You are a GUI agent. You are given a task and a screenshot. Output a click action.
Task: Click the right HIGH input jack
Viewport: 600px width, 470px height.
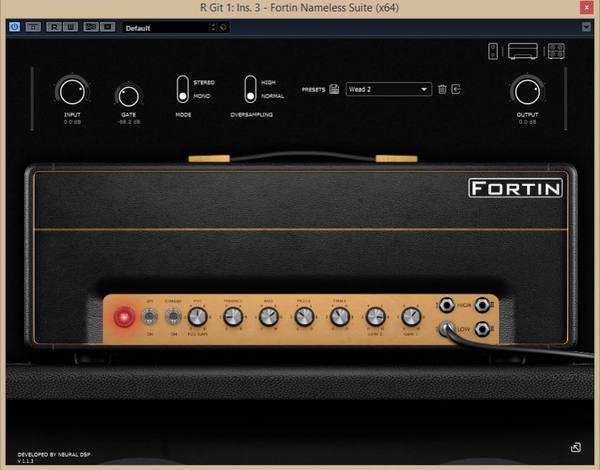[482, 305]
